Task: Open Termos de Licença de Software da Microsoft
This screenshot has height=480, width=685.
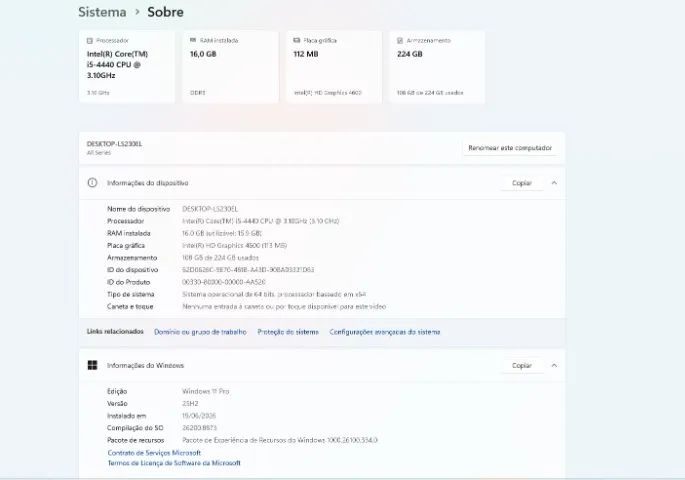Action: 174,463
